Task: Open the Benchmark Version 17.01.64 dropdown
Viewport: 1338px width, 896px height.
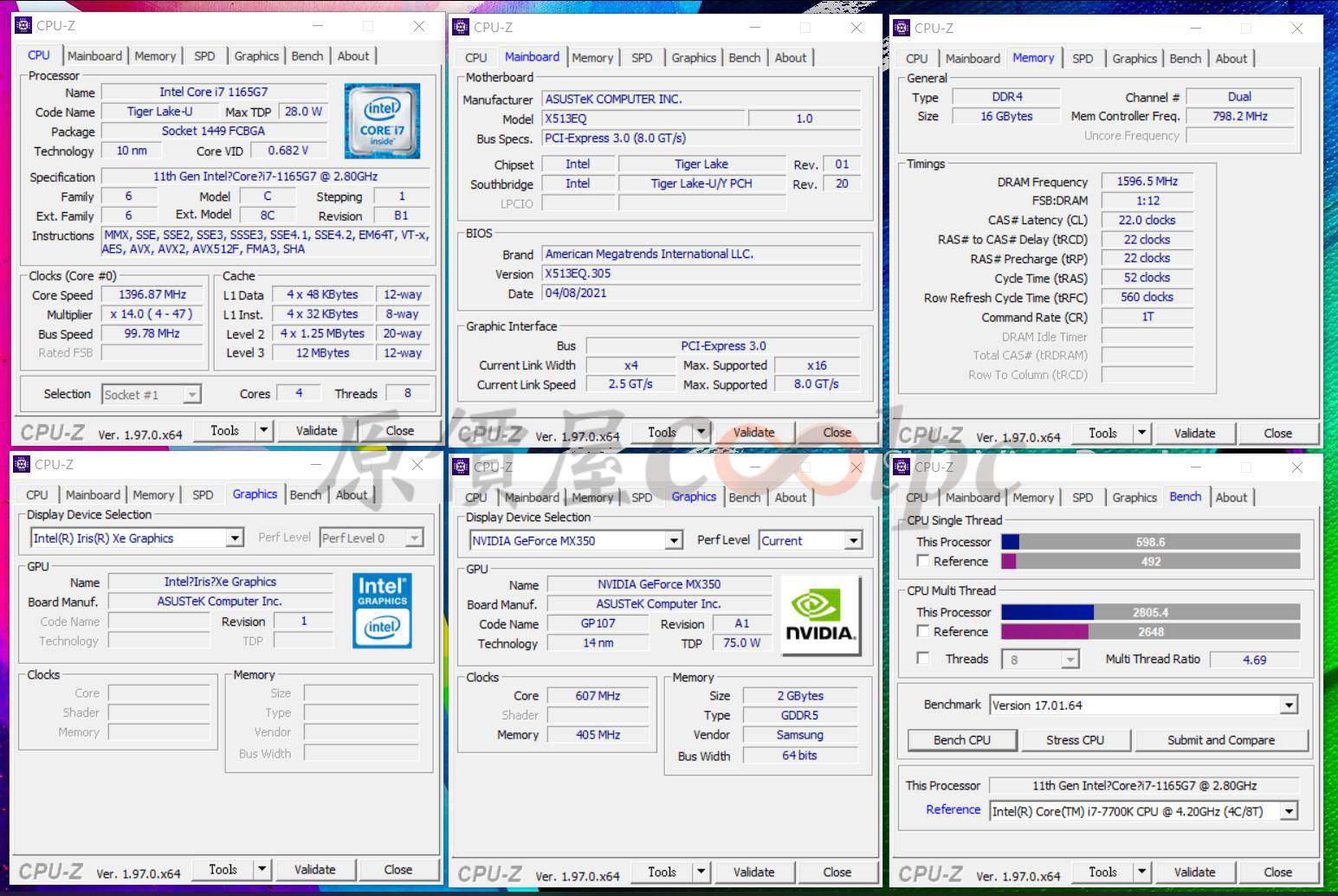Action: pos(1289,706)
